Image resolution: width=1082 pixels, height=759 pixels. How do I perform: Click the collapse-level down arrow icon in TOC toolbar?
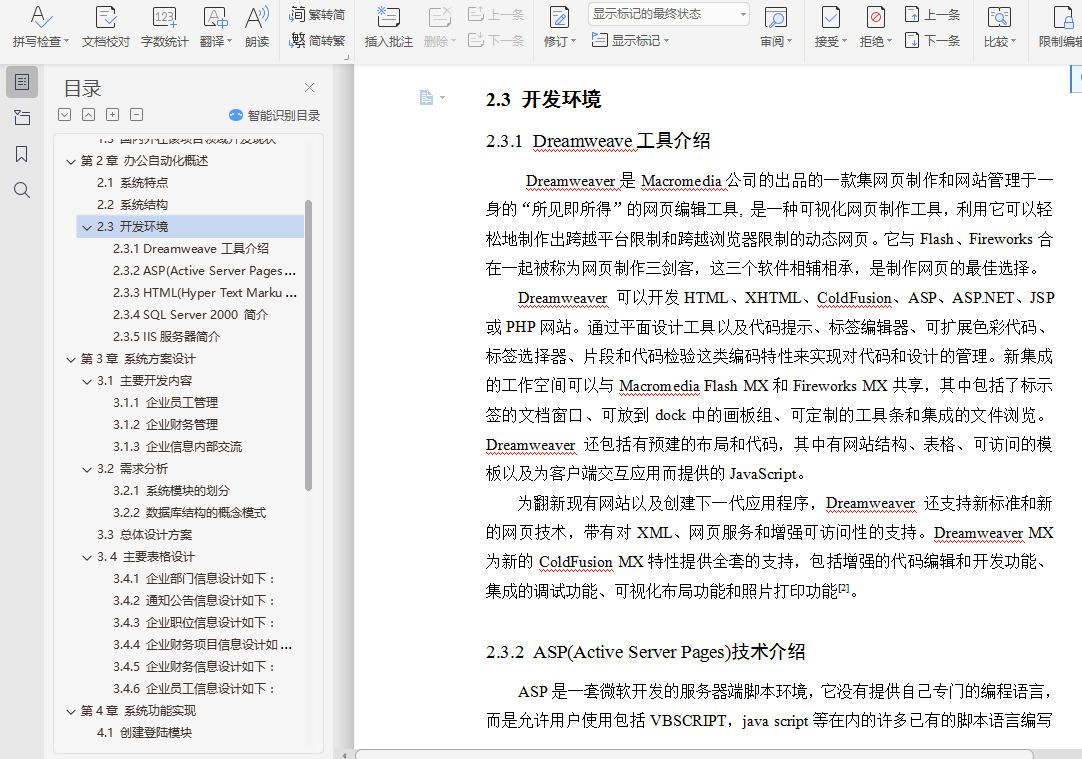tap(65, 115)
